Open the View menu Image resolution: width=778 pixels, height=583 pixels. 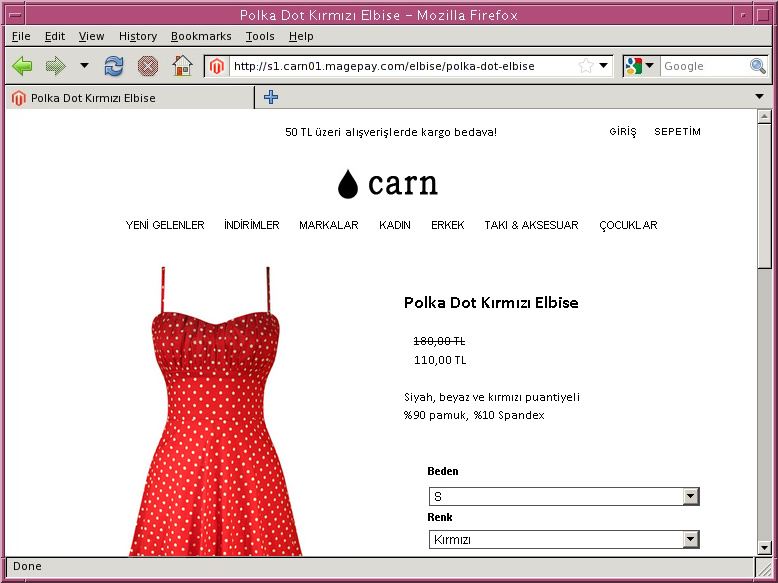tap(91, 36)
